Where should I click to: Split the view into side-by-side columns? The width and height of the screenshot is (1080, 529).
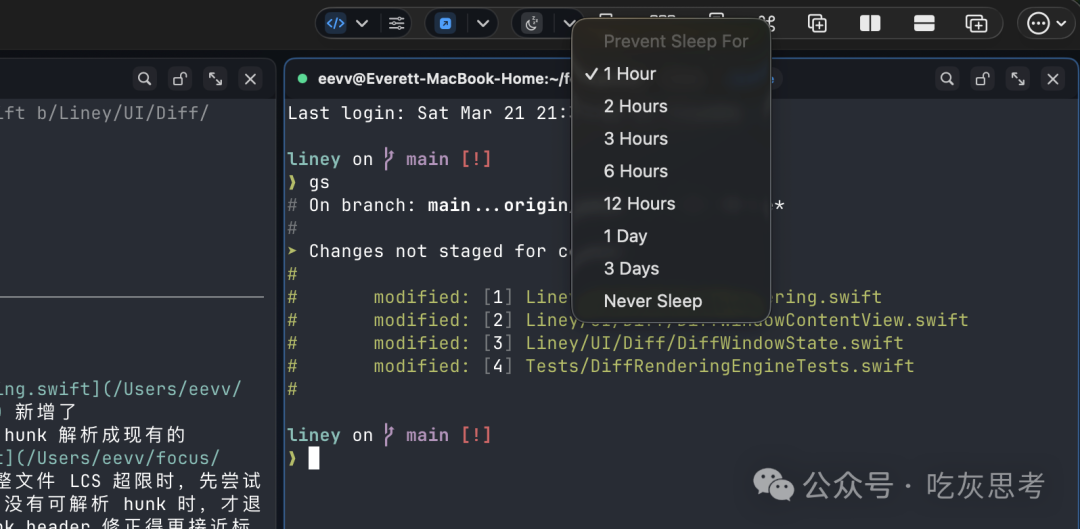coord(871,23)
